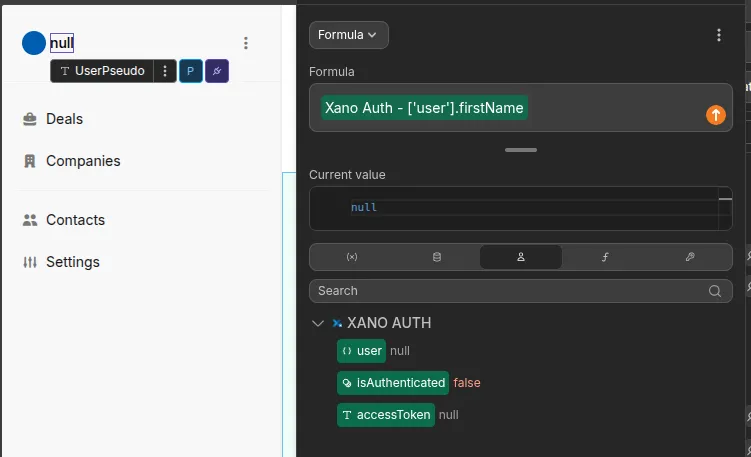Click the Search input field

[x=521, y=291]
